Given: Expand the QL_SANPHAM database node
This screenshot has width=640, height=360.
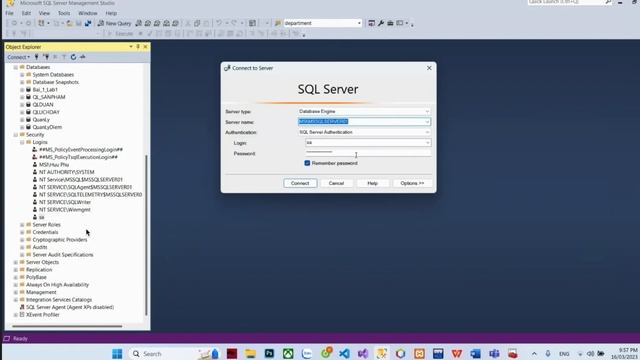Looking at the screenshot, I should click(x=22, y=97).
